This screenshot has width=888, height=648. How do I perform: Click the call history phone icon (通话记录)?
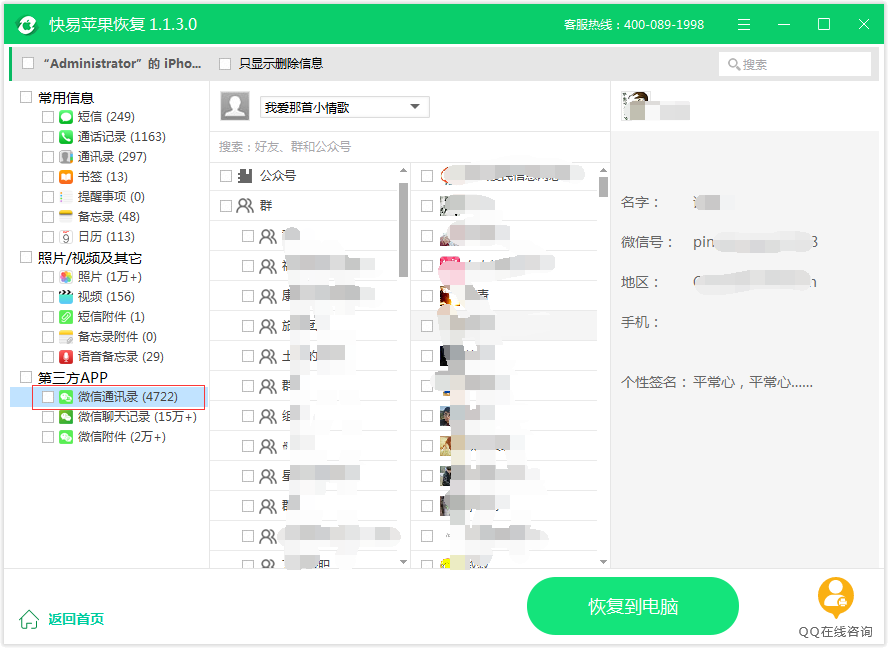(66, 137)
